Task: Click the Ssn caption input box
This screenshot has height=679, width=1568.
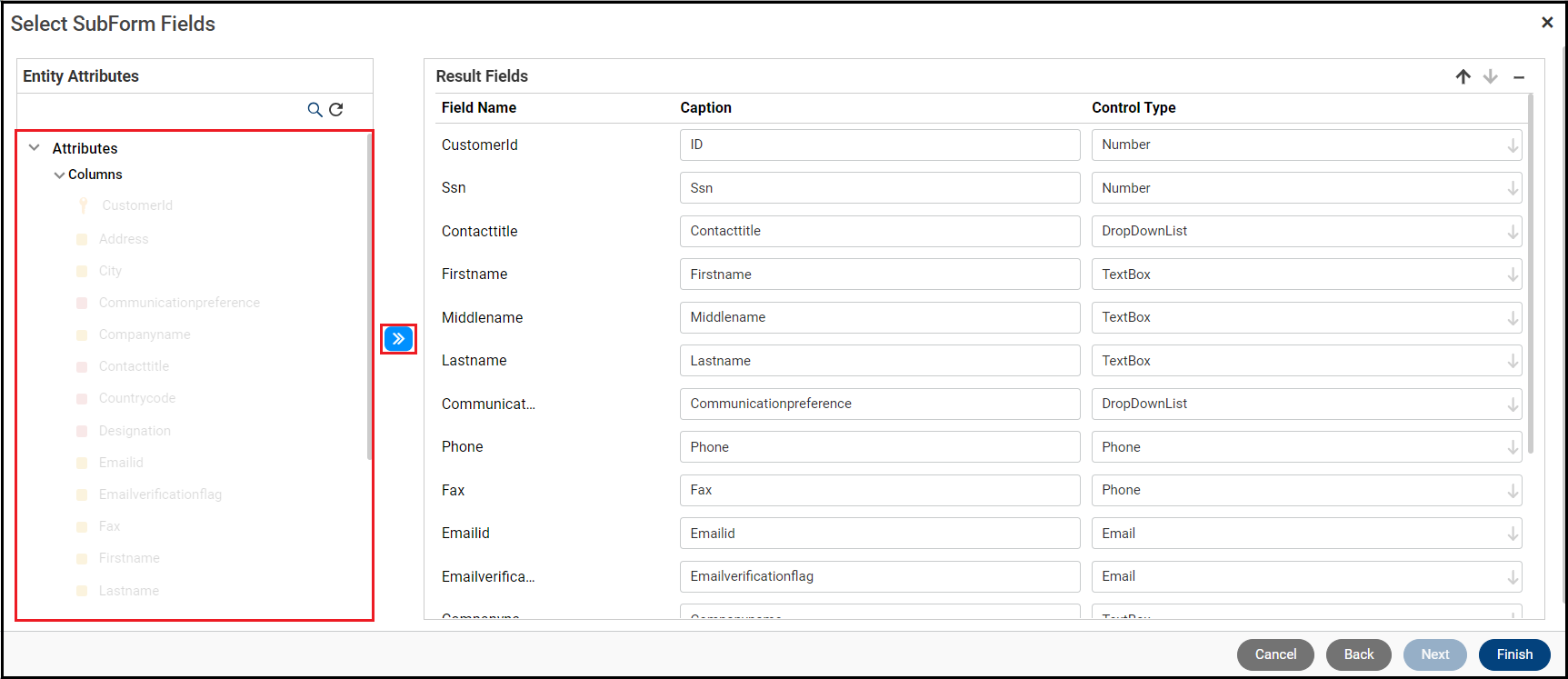Action: coord(879,188)
